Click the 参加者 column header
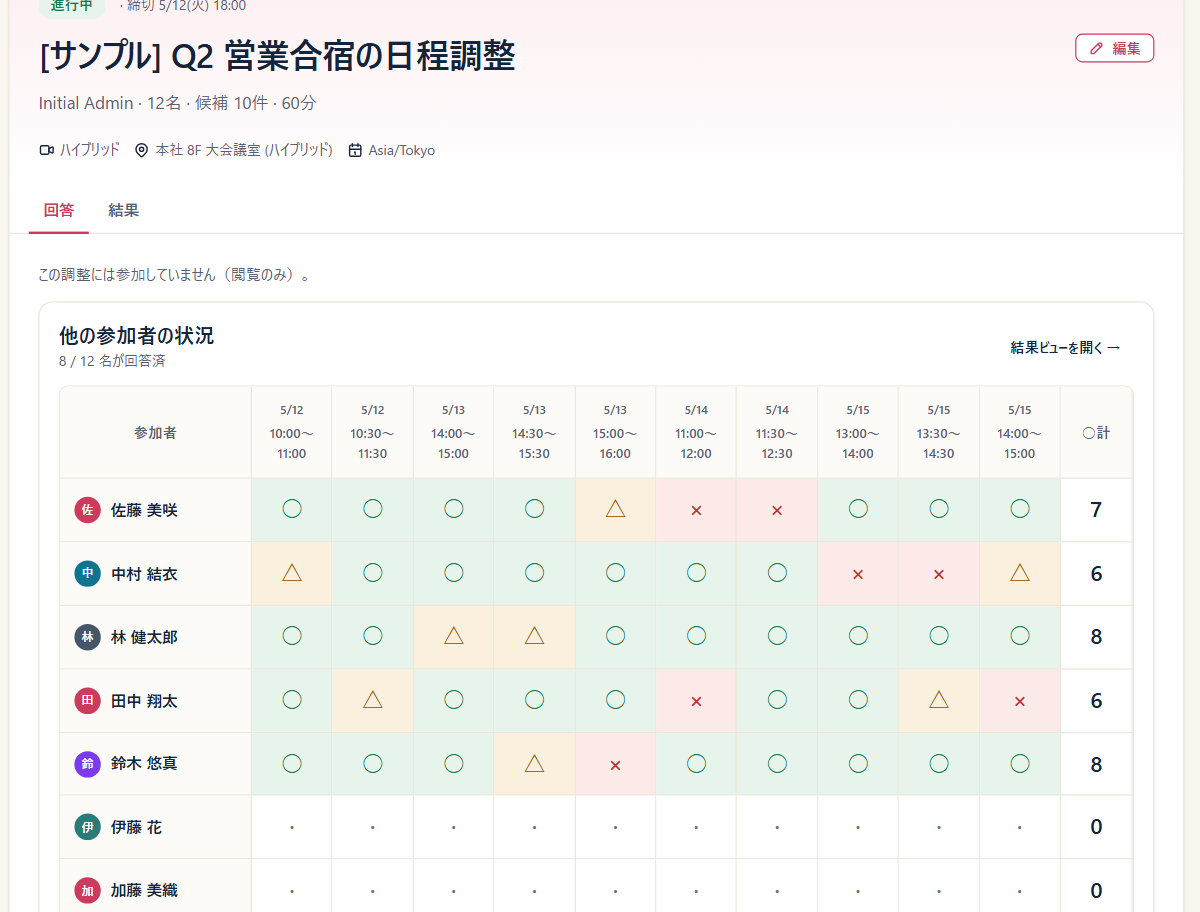 click(x=155, y=433)
